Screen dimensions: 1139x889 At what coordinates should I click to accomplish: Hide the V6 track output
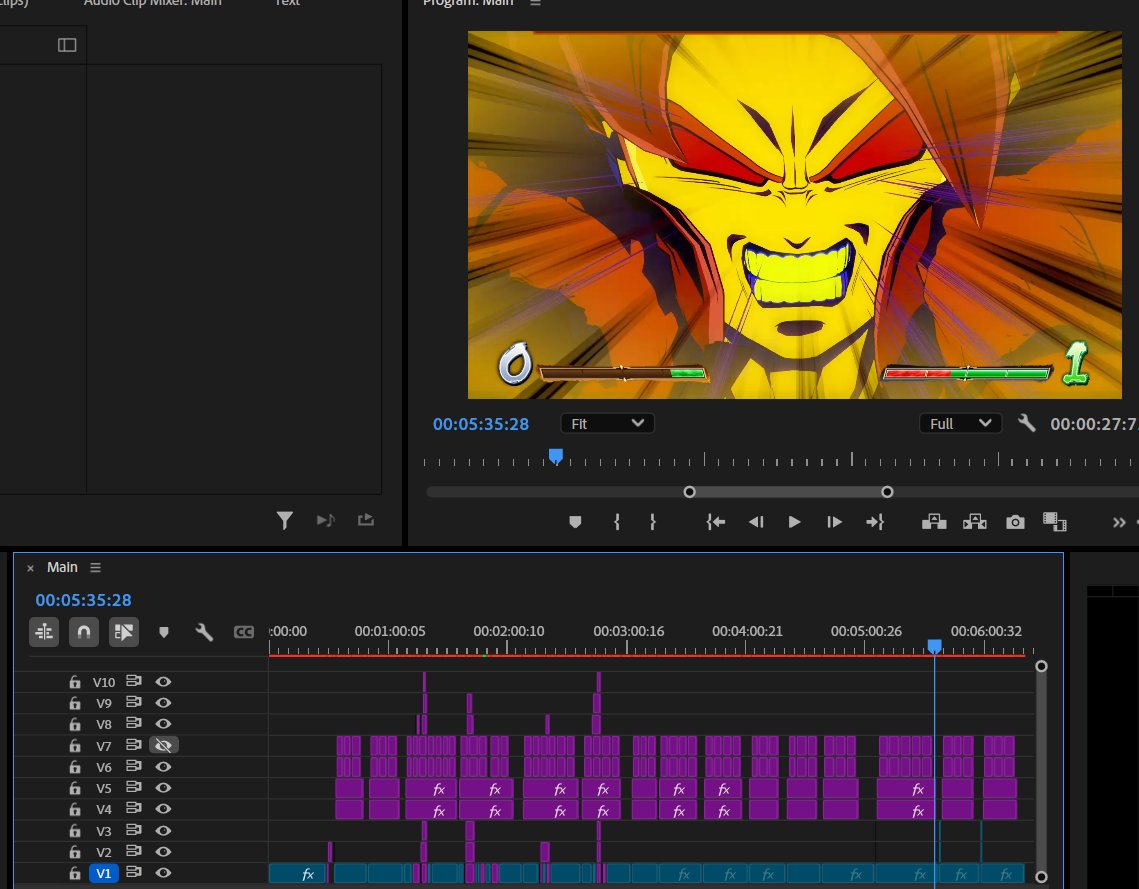coord(163,766)
